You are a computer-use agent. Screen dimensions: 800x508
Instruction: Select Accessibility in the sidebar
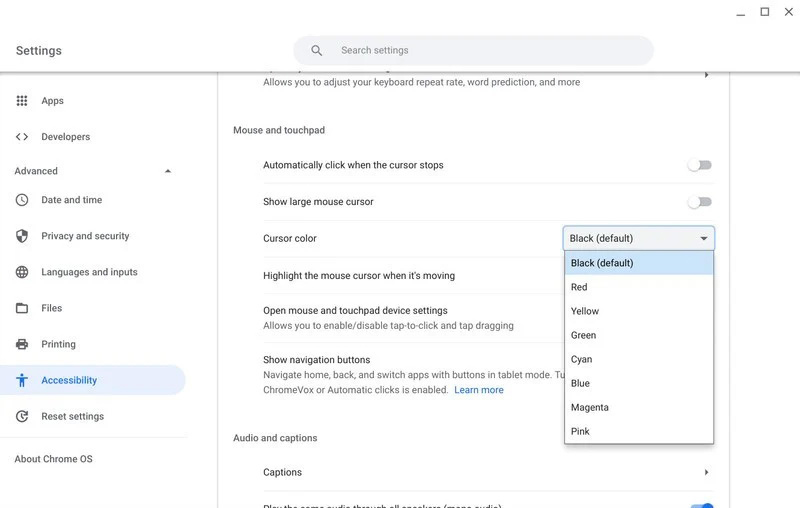(92, 380)
